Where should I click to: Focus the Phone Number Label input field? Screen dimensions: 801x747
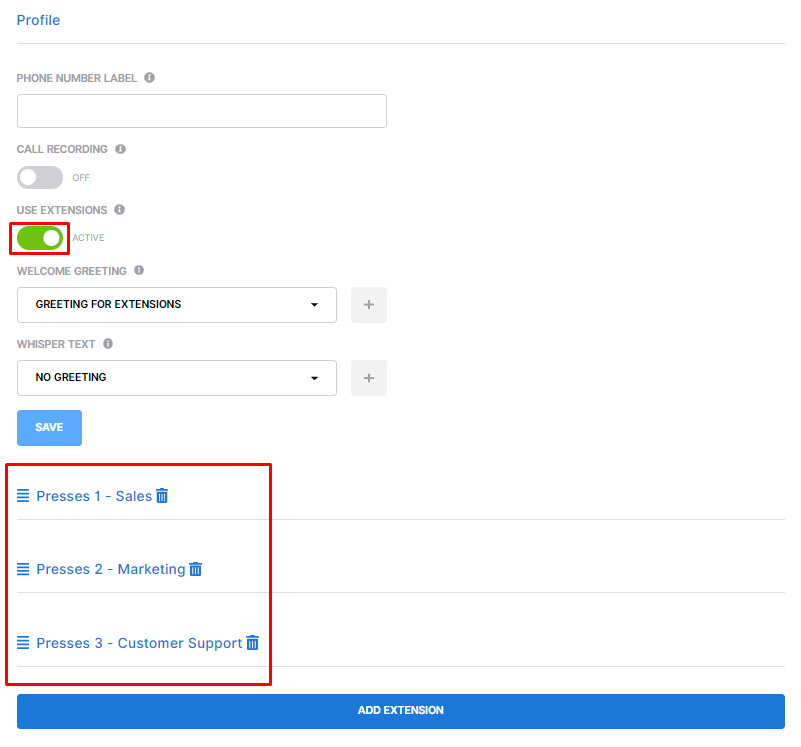(x=202, y=111)
